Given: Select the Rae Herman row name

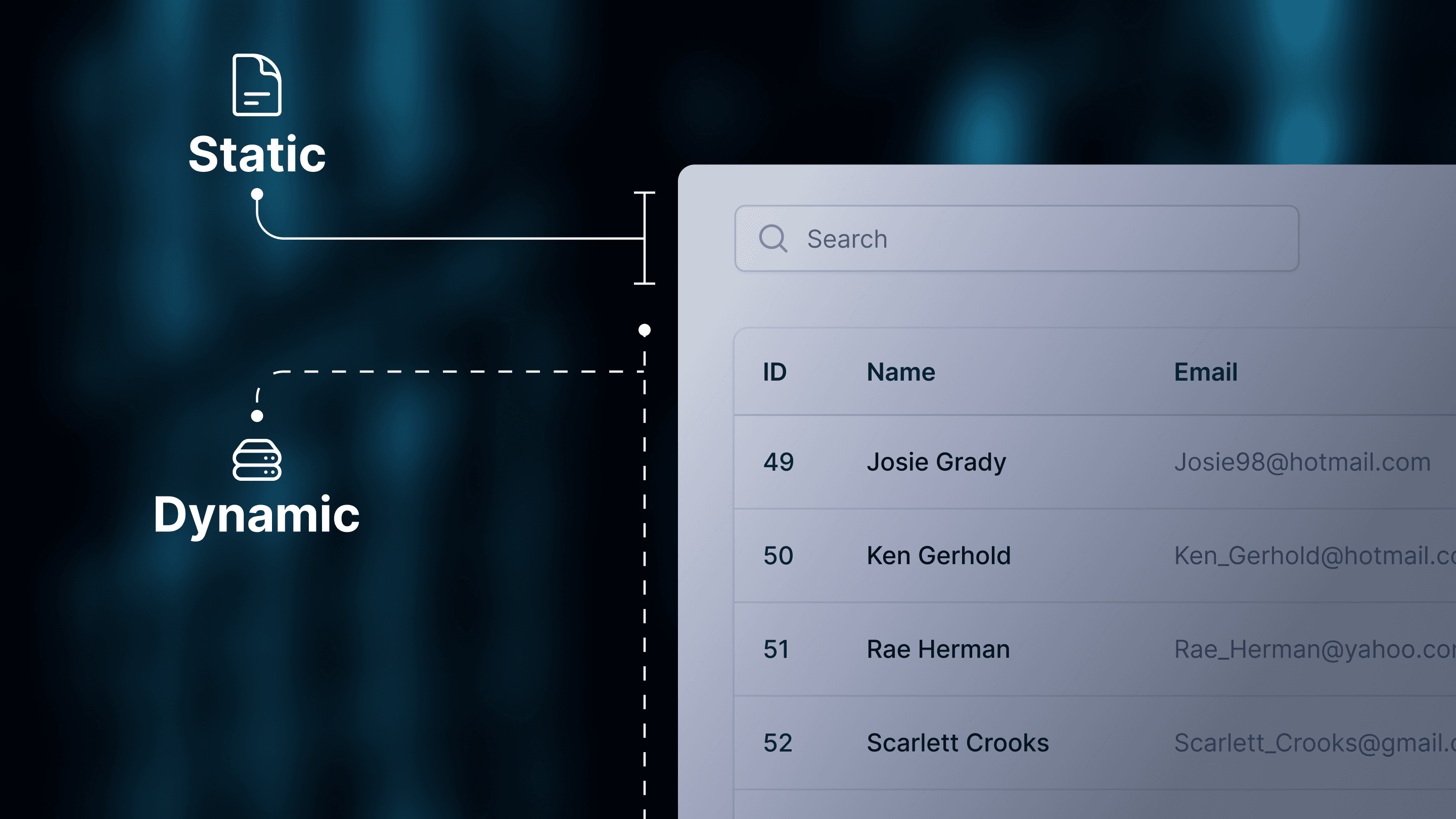Looking at the screenshot, I should pyautogui.click(x=938, y=650).
